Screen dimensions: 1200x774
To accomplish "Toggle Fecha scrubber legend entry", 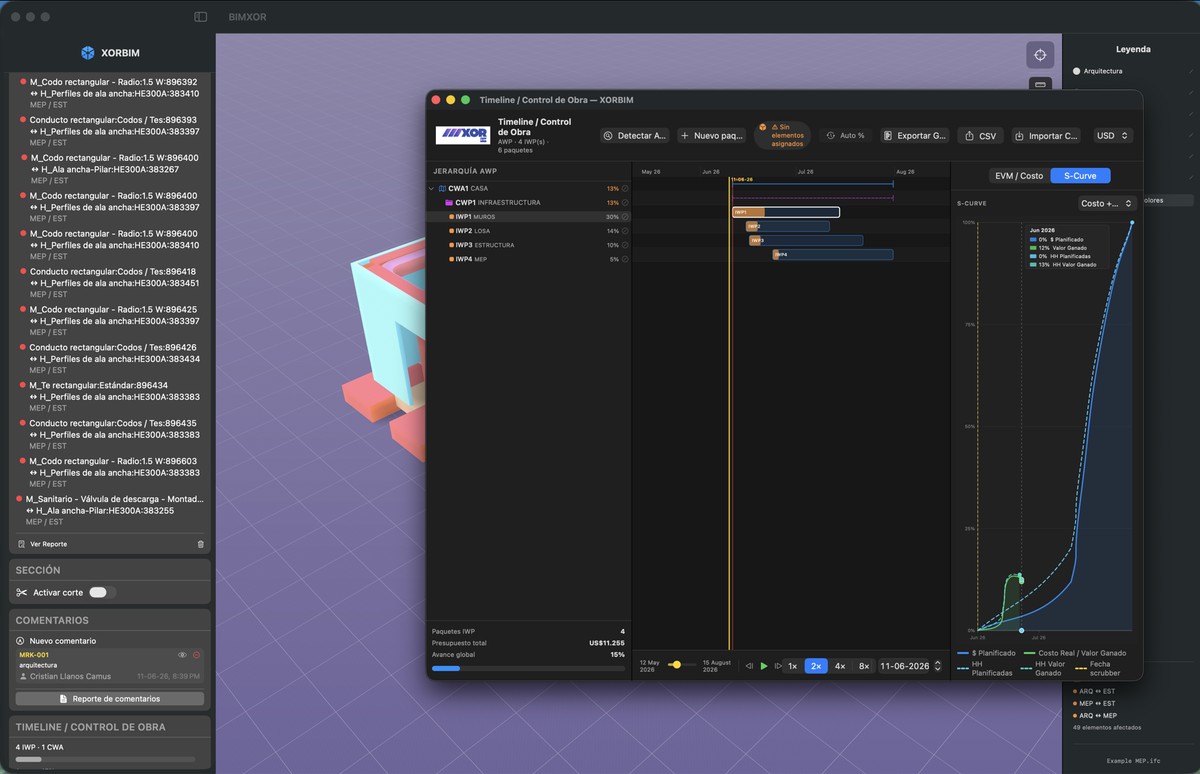I will click(1100, 668).
